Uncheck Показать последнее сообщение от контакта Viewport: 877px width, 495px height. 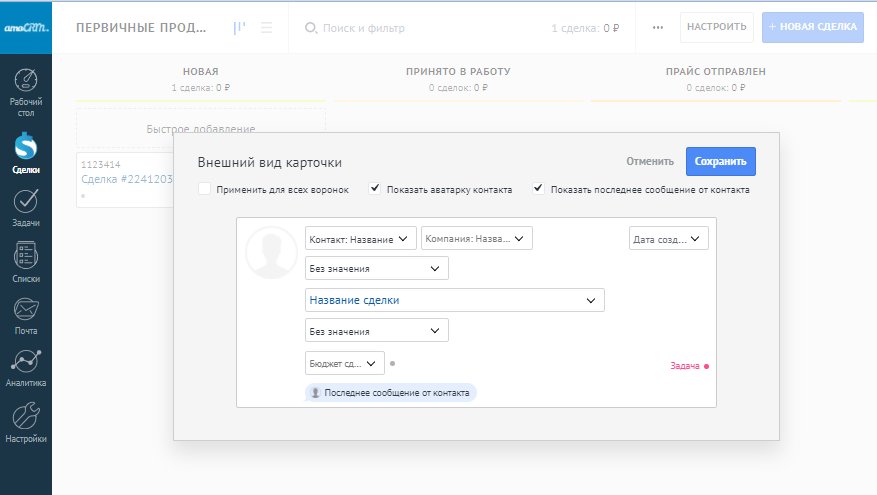(539, 189)
